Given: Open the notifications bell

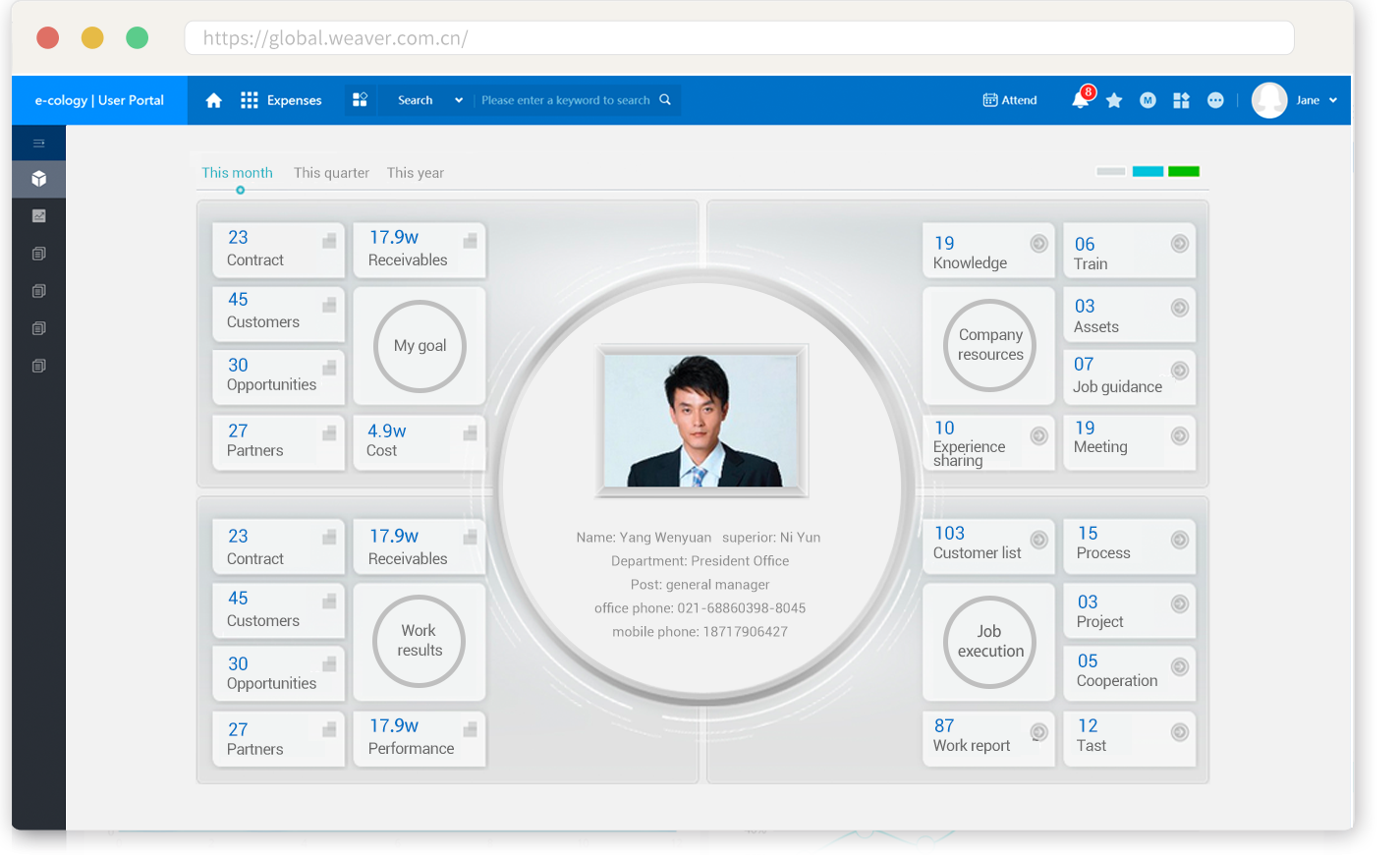Looking at the screenshot, I should tap(1080, 99).
